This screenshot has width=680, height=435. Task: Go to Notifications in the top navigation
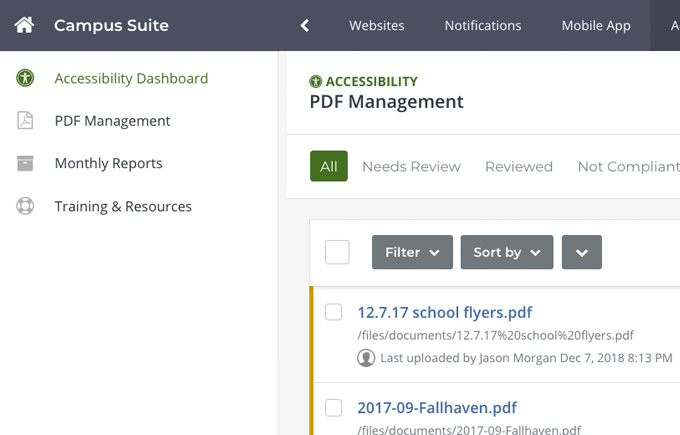[482, 26]
